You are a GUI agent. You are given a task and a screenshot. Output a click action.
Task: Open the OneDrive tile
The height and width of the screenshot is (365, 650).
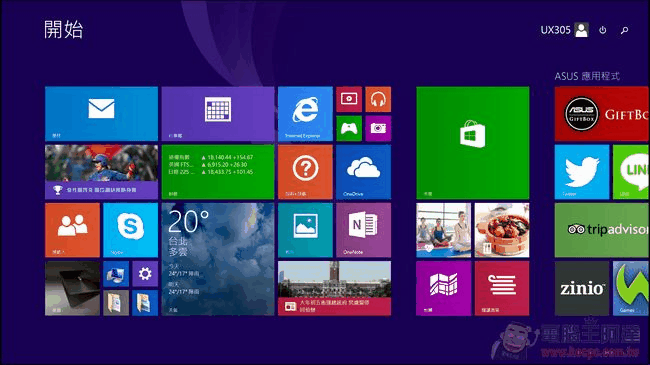(364, 172)
